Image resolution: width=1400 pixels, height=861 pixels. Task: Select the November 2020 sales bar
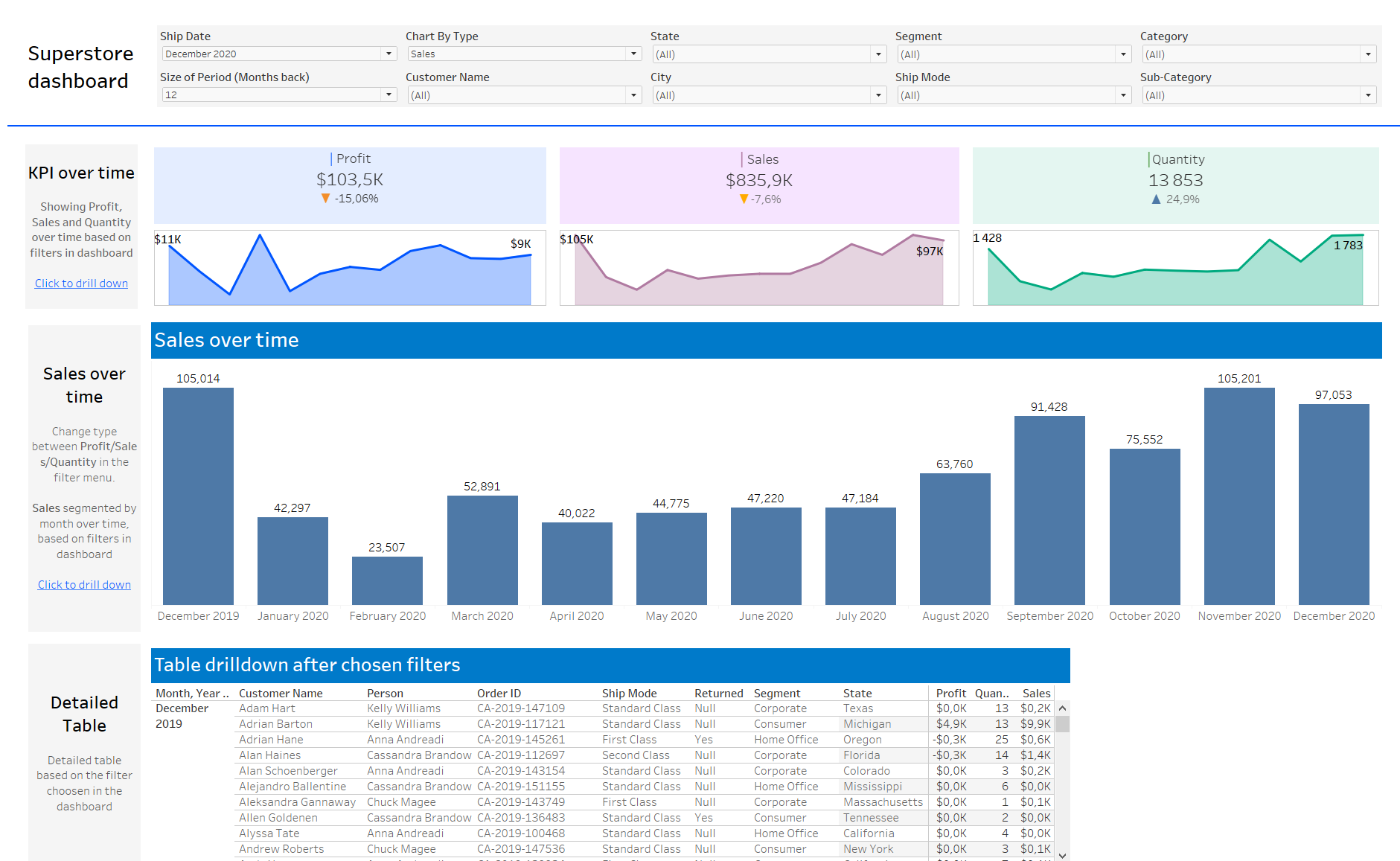pos(1238,496)
